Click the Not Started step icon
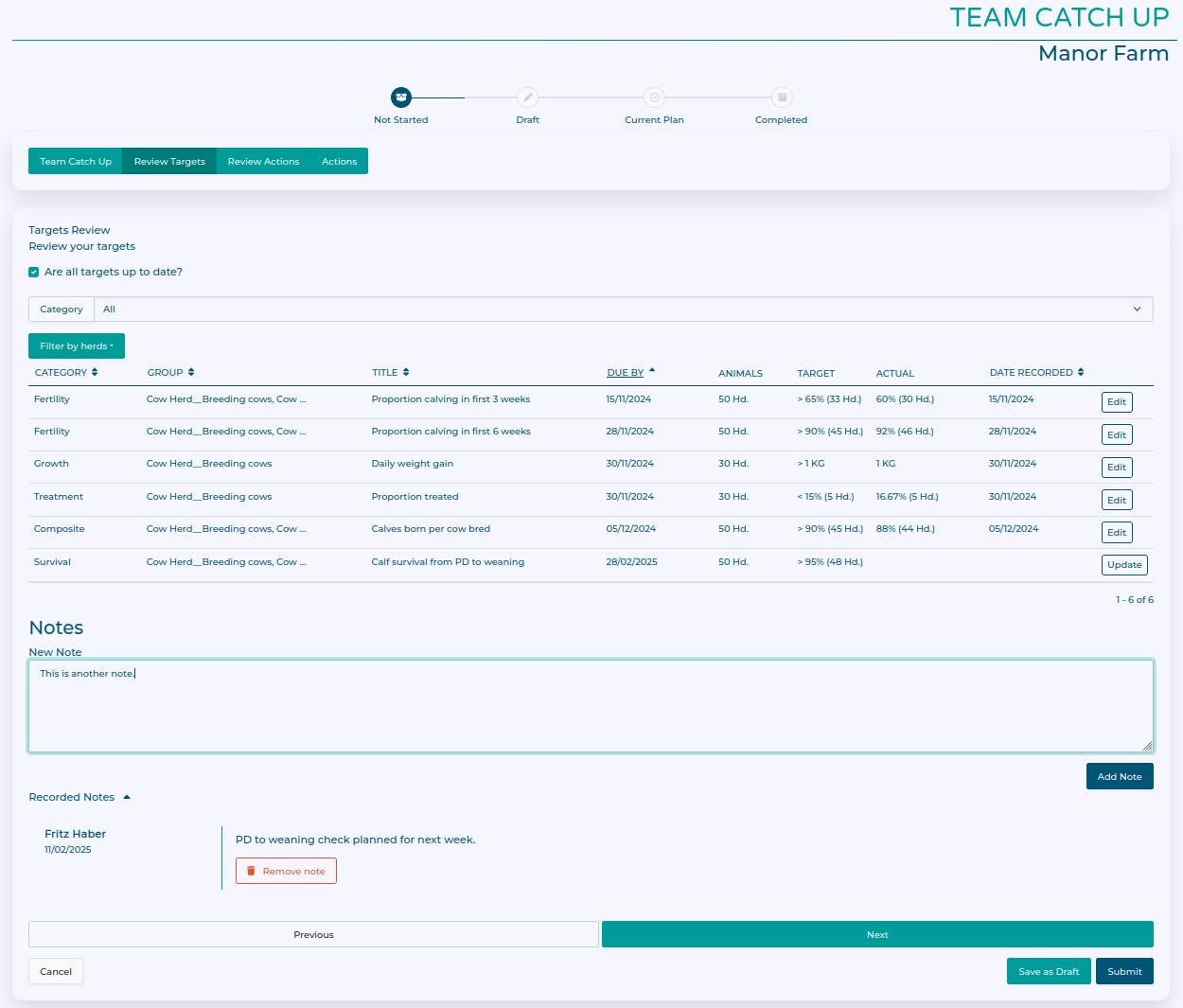Image resolution: width=1183 pixels, height=1008 pixels. [x=401, y=97]
